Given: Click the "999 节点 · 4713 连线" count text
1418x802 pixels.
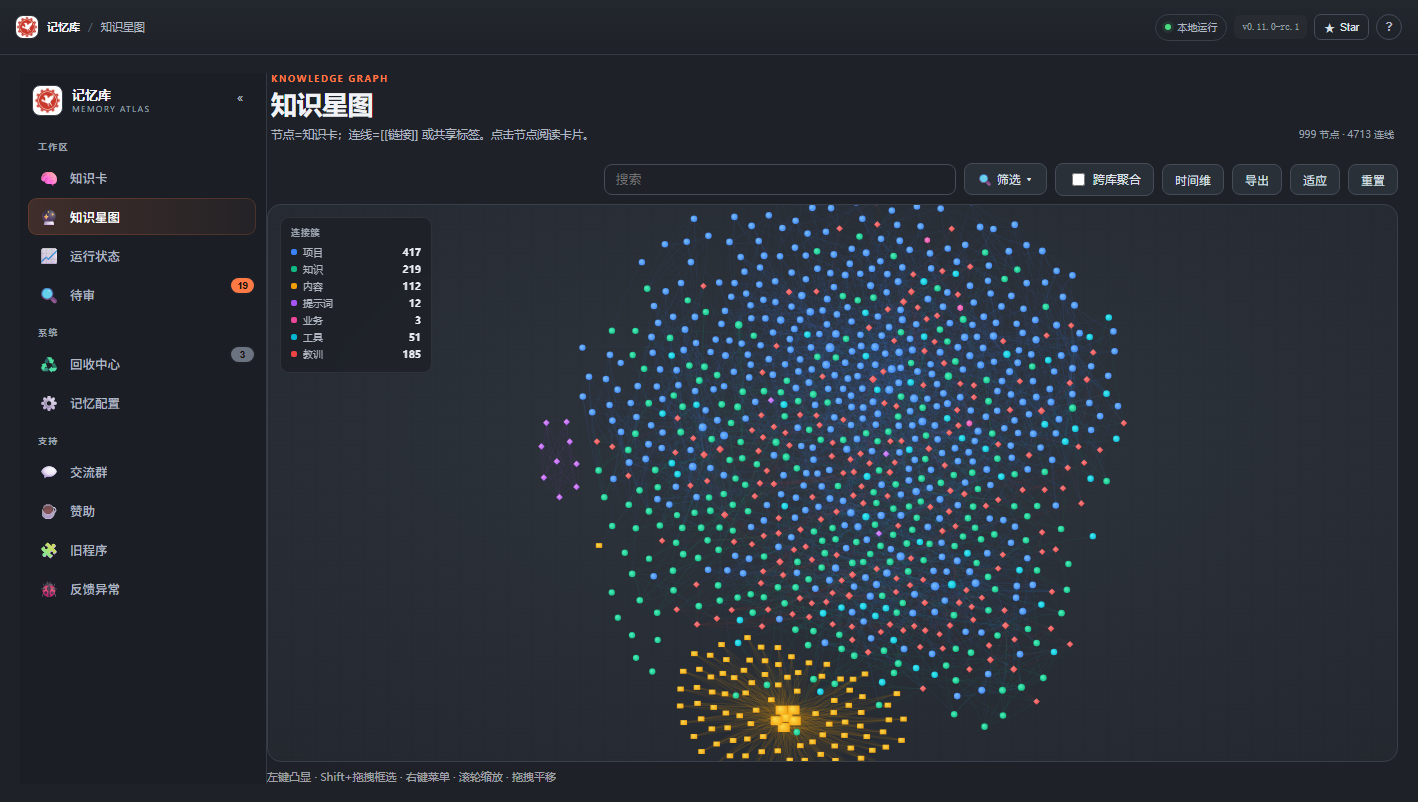Looking at the screenshot, I should [x=1346, y=134].
